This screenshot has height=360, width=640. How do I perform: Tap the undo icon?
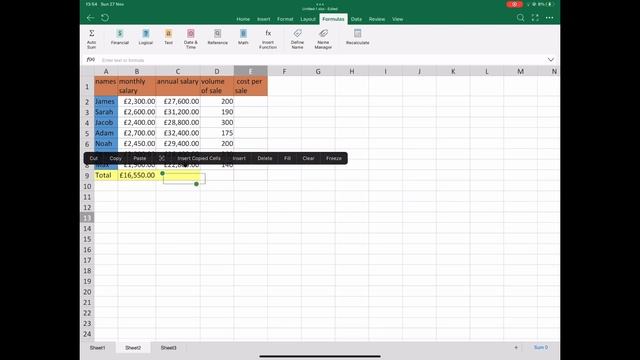coord(105,18)
